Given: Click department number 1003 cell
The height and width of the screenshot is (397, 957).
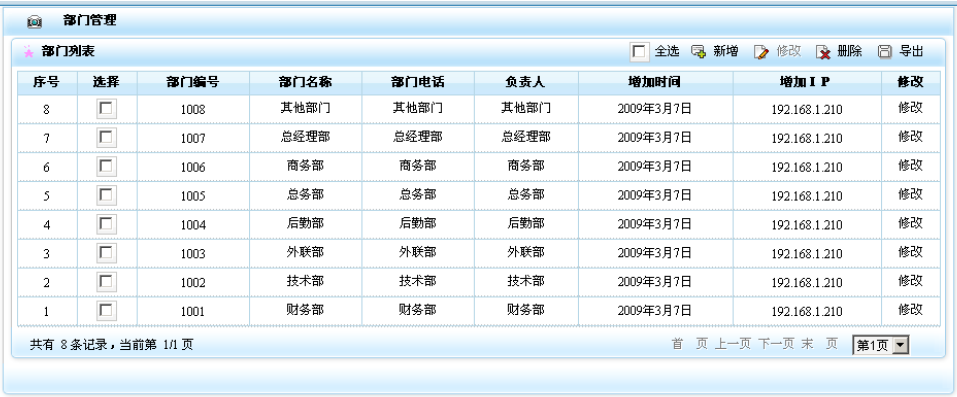Looking at the screenshot, I should (x=193, y=254).
